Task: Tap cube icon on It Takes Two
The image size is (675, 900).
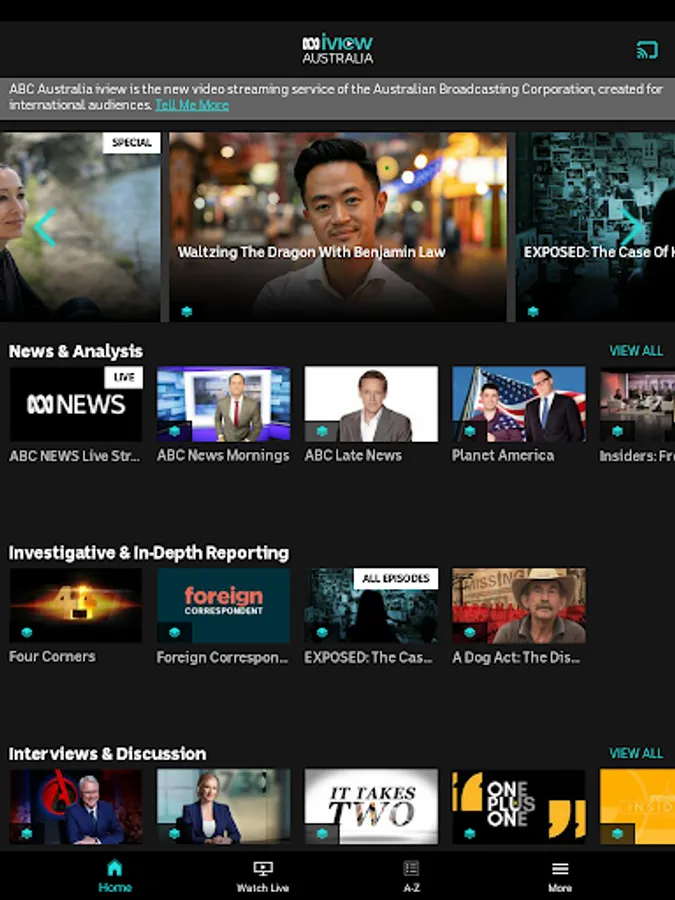Action: [322, 833]
